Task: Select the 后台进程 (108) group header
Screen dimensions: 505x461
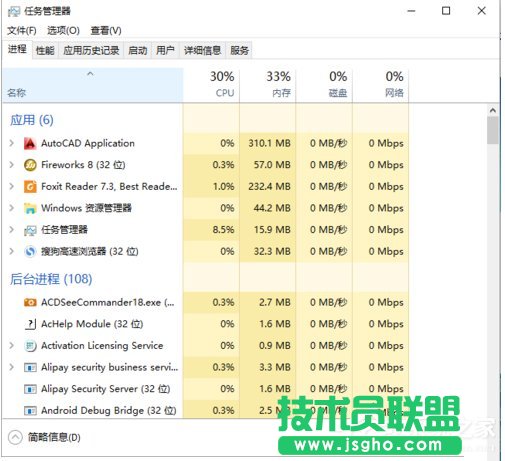Action: click(51, 279)
